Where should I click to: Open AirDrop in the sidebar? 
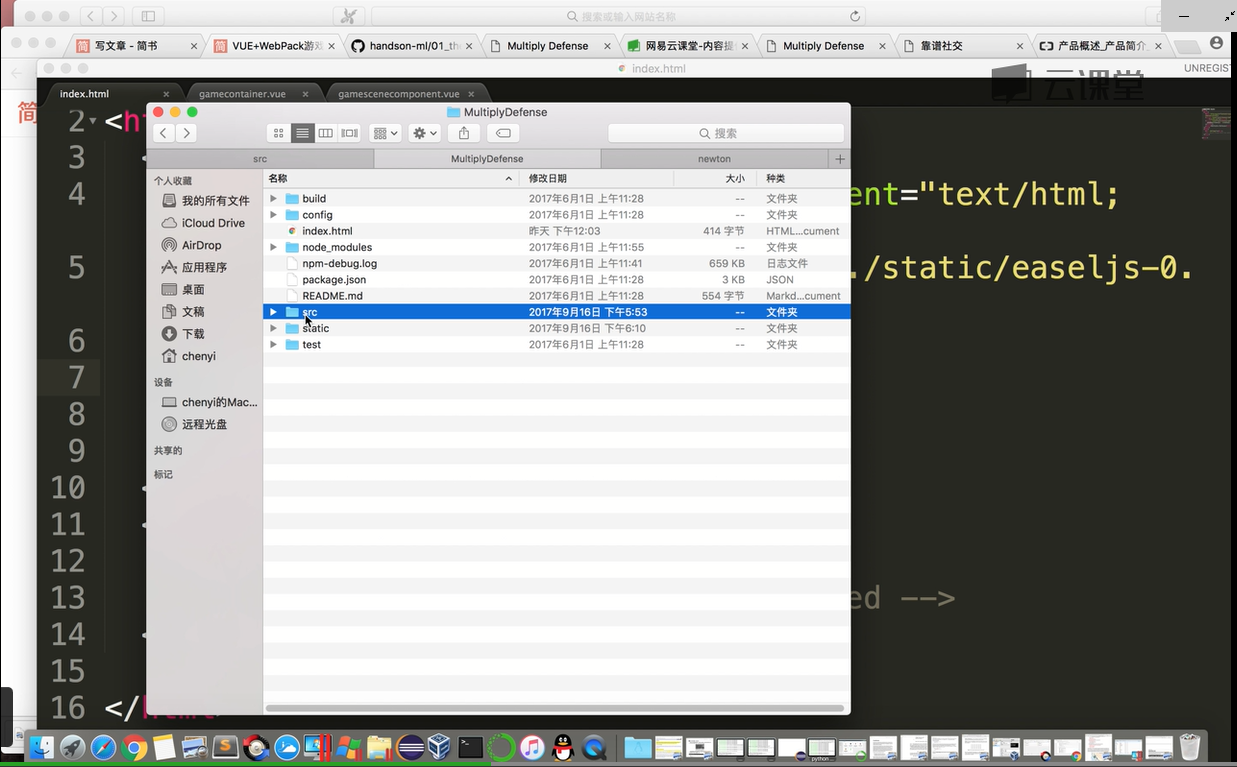pyautogui.click(x=191, y=245)
